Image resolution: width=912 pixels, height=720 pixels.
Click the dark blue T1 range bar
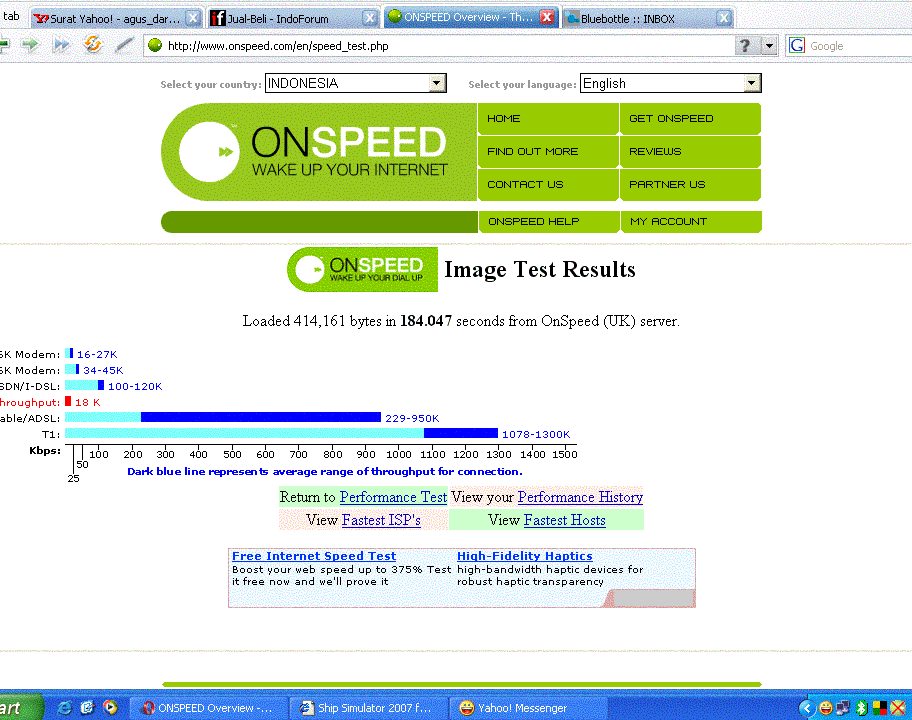(x=461, y=433)
